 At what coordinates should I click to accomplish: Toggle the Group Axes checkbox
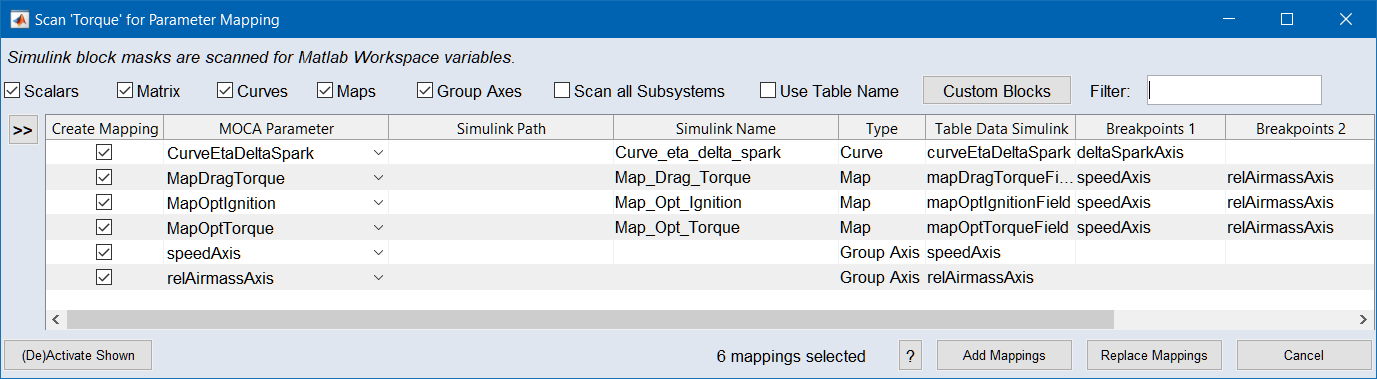425,90
